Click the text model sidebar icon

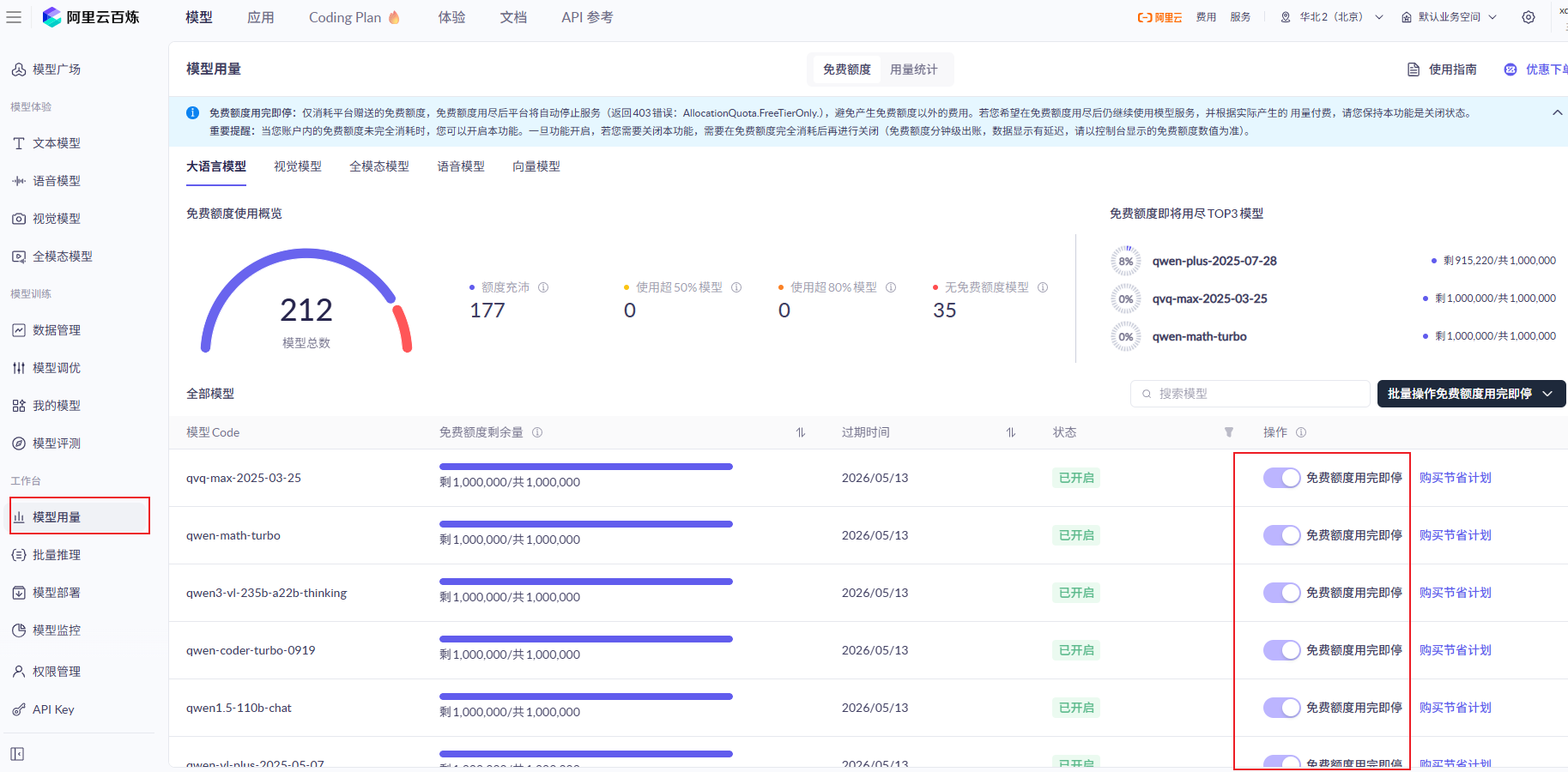pyautogui.click(x=19, y=143)
